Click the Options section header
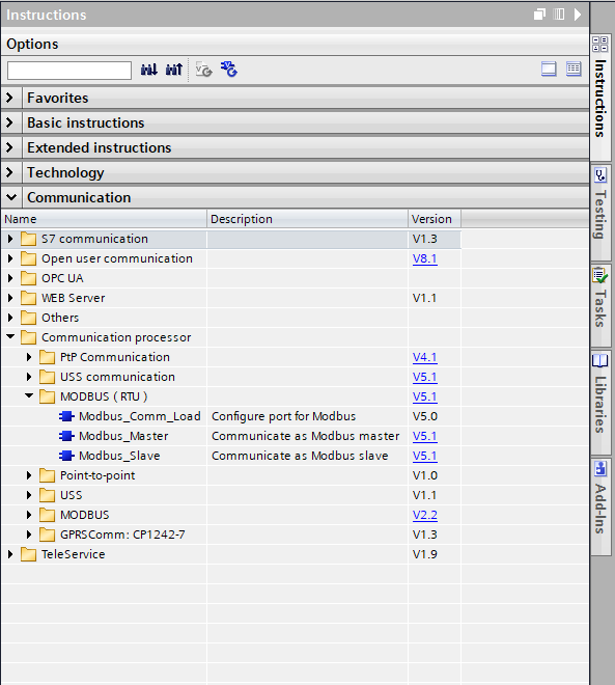This screenshot has width=615, height=685. coord(295,44)
